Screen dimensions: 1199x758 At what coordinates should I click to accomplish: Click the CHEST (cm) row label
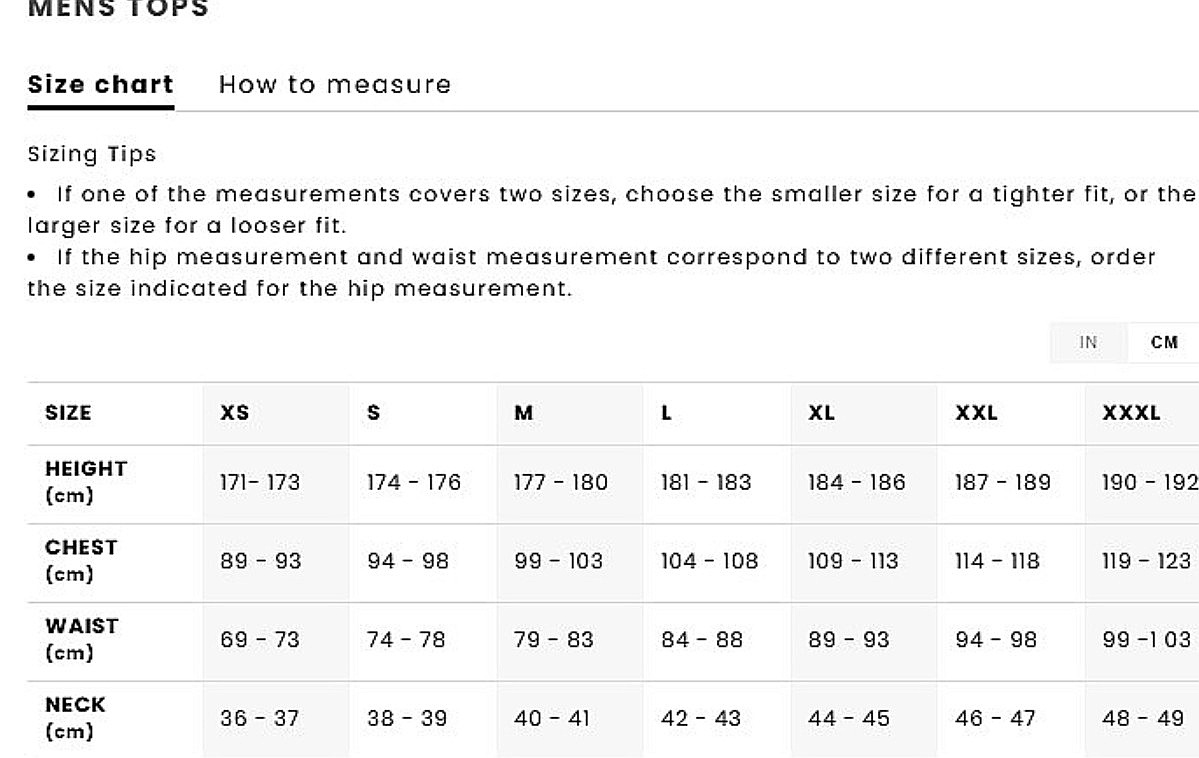click(x=81, y=561)
